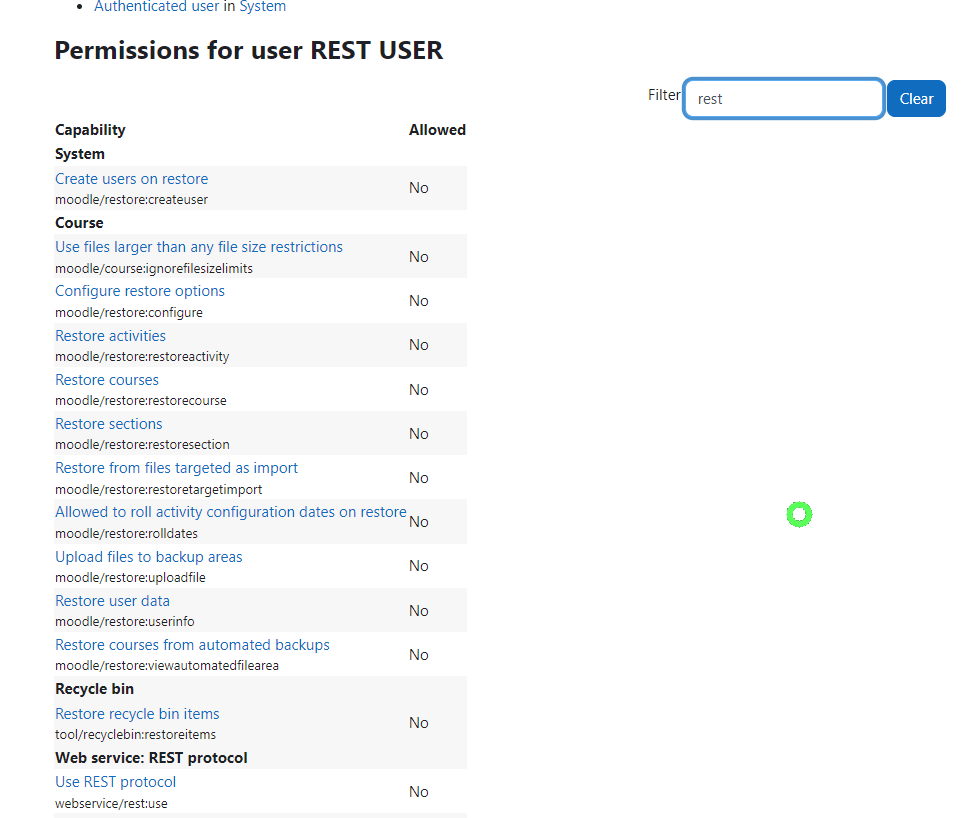Select text 'webservice/rest:use'

(111, 804)
